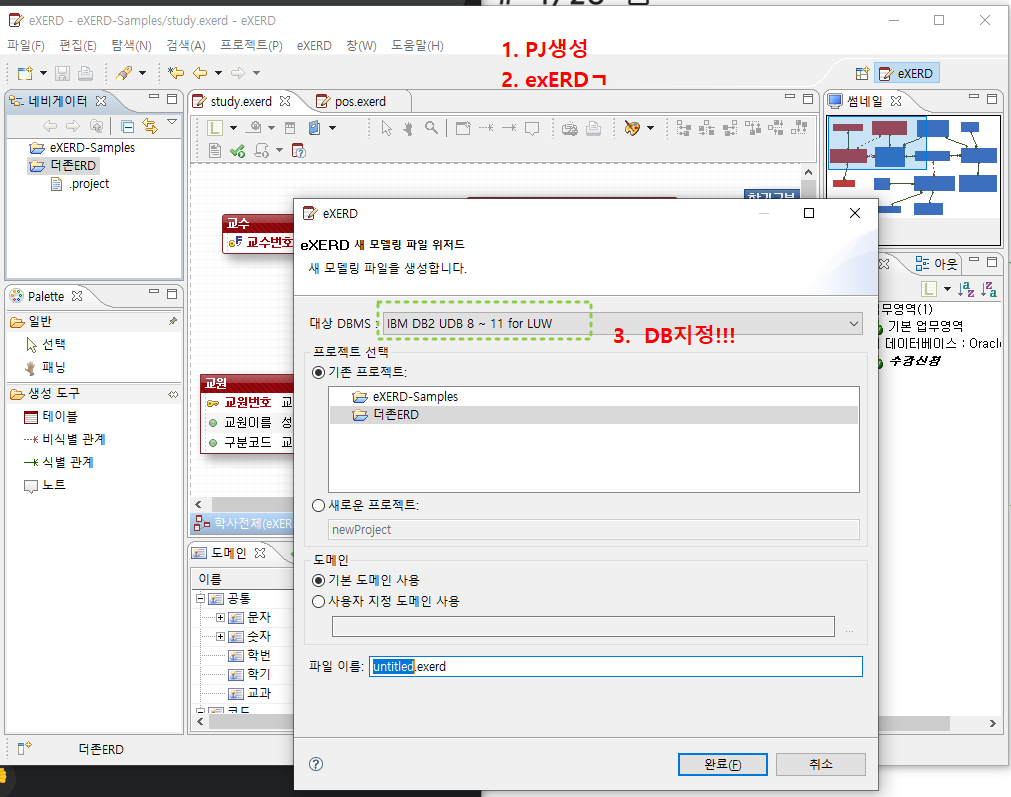Image resolution: width=1011 pixels, height=797 pixels.
Task: Click the Last Edit Location arrow icon
Action: (175, 73)
